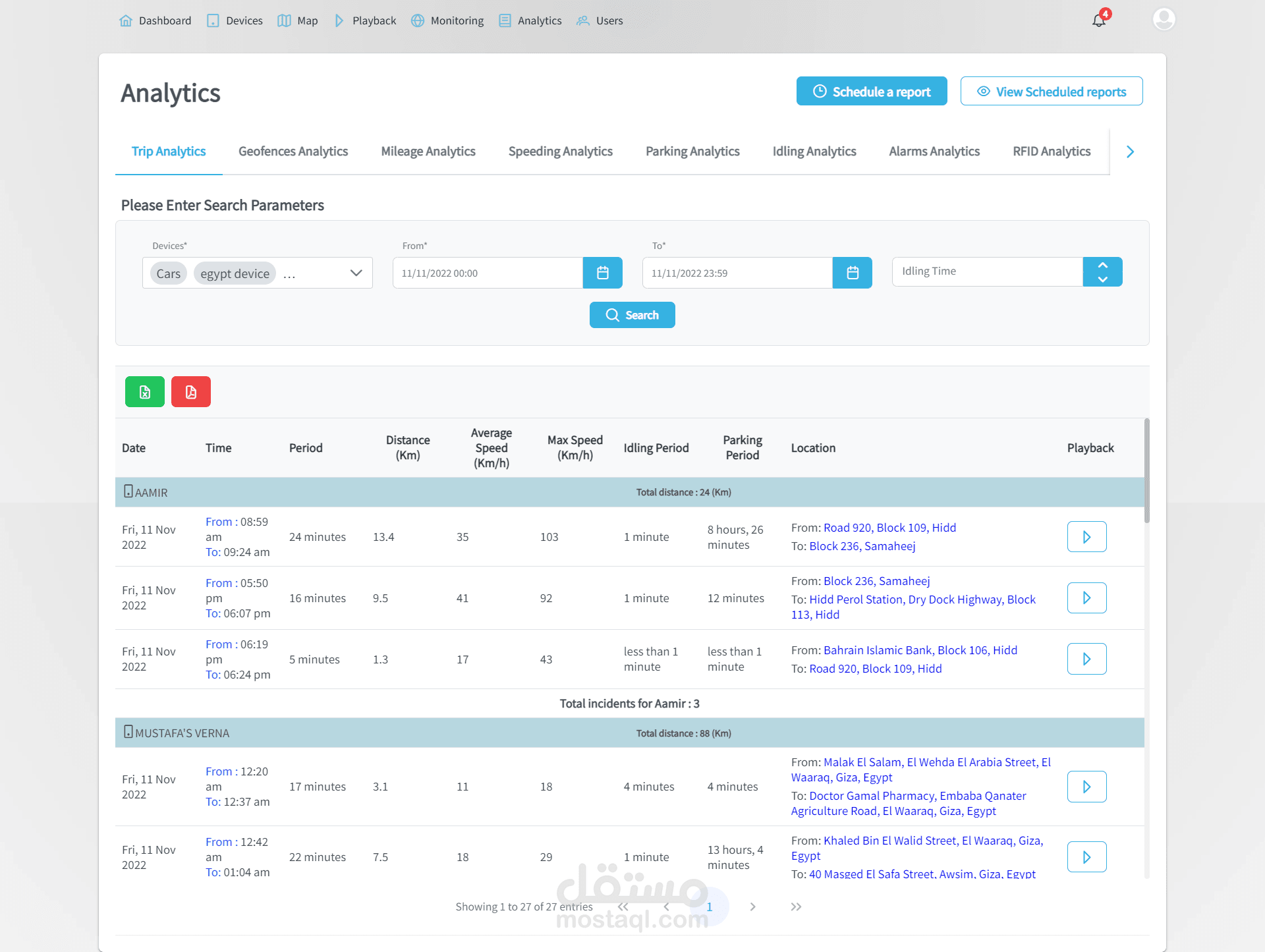Open the From date calendar picker

[x=602, y=273]
